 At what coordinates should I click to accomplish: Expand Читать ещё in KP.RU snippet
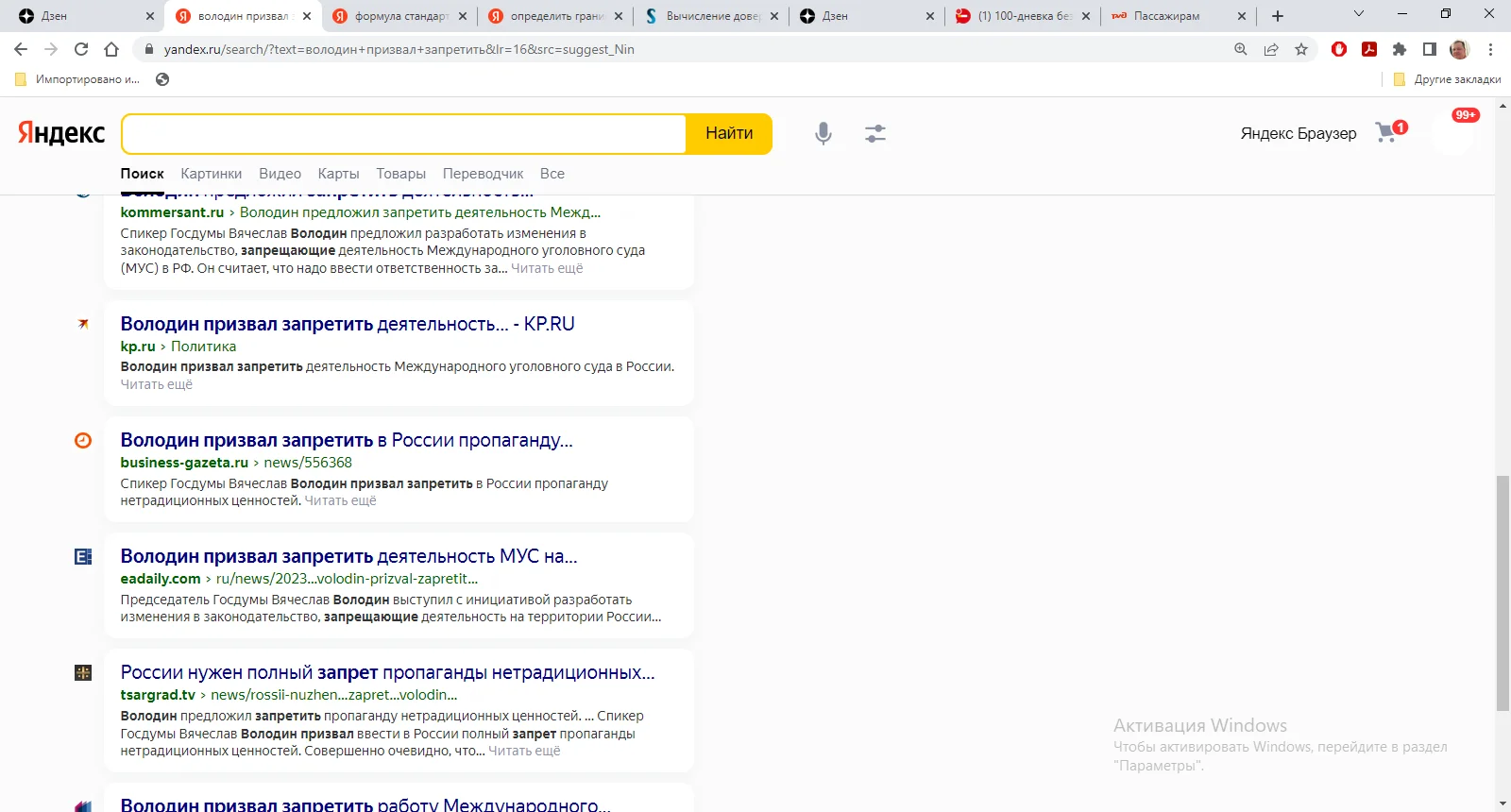point(157,384)
